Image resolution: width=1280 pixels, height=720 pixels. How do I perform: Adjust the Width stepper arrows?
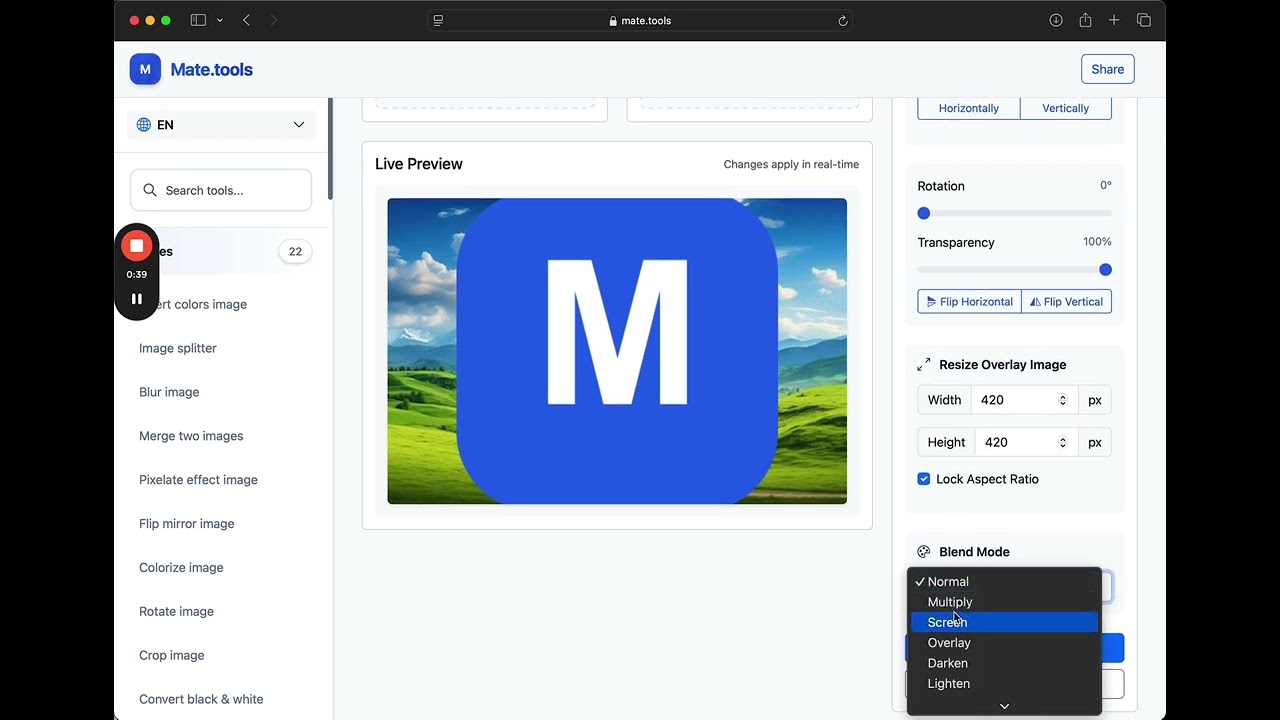coord(1062,400)
